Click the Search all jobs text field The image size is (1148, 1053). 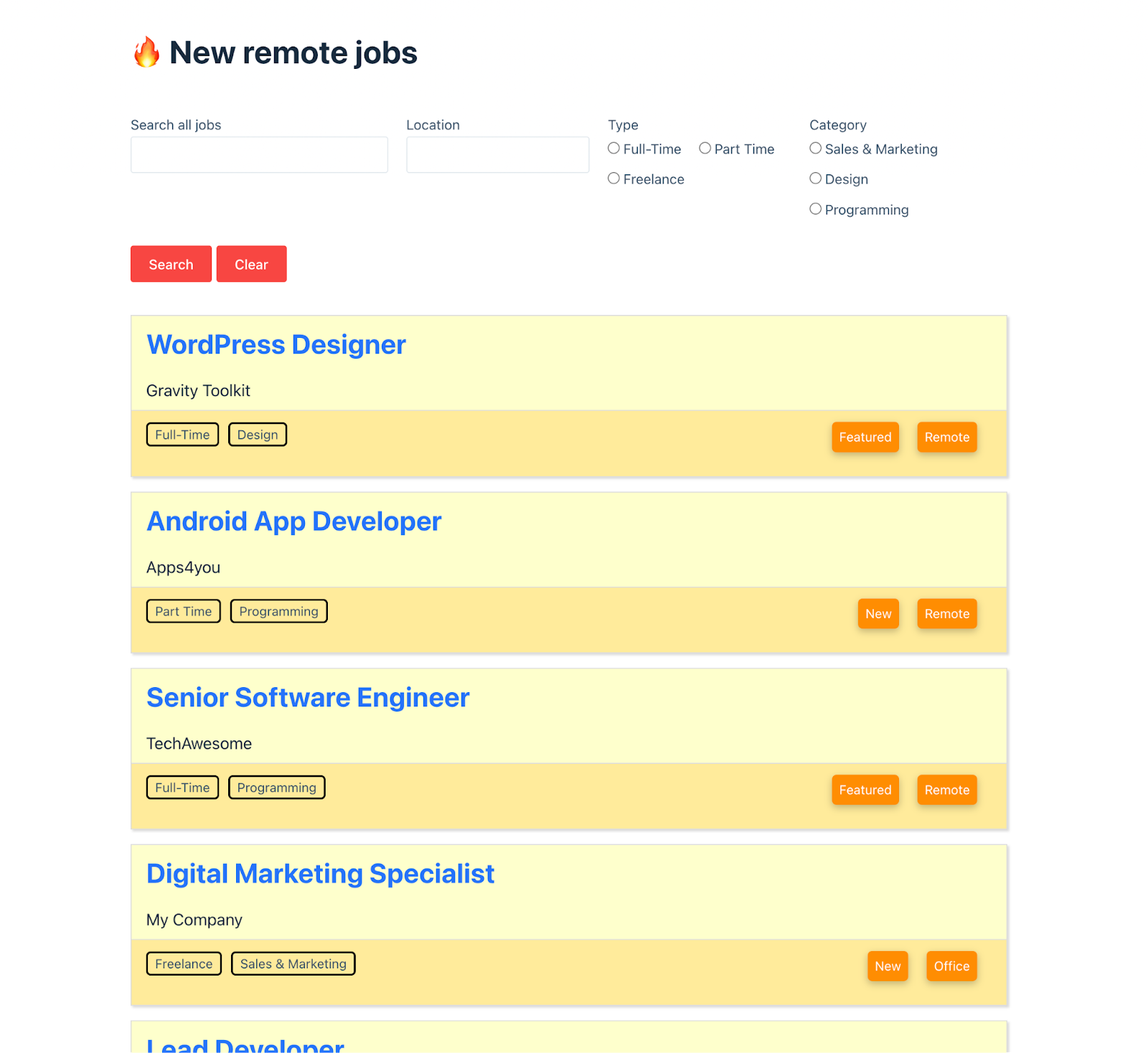[x=259, y=155]
